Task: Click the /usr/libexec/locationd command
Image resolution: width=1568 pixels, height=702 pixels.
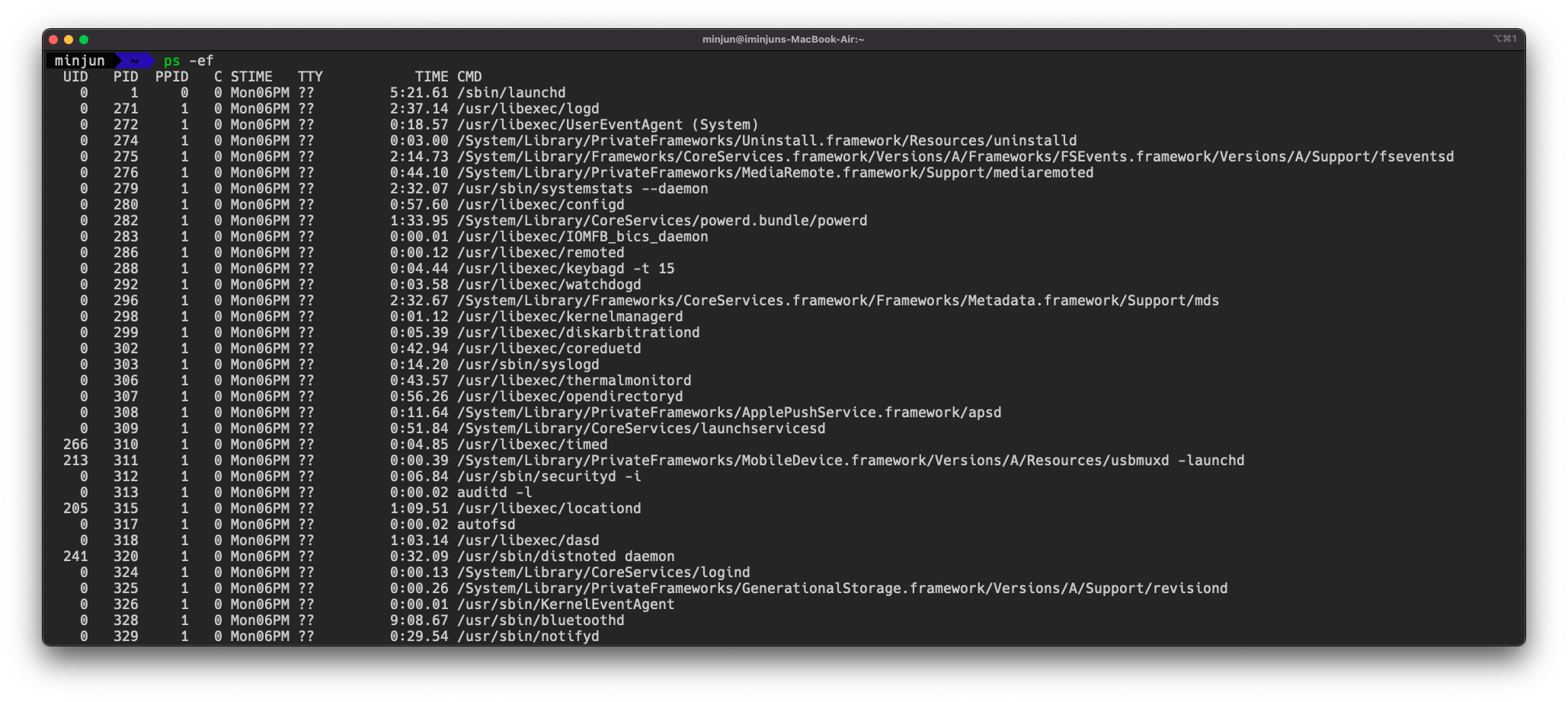Action: tap(549, 509)
